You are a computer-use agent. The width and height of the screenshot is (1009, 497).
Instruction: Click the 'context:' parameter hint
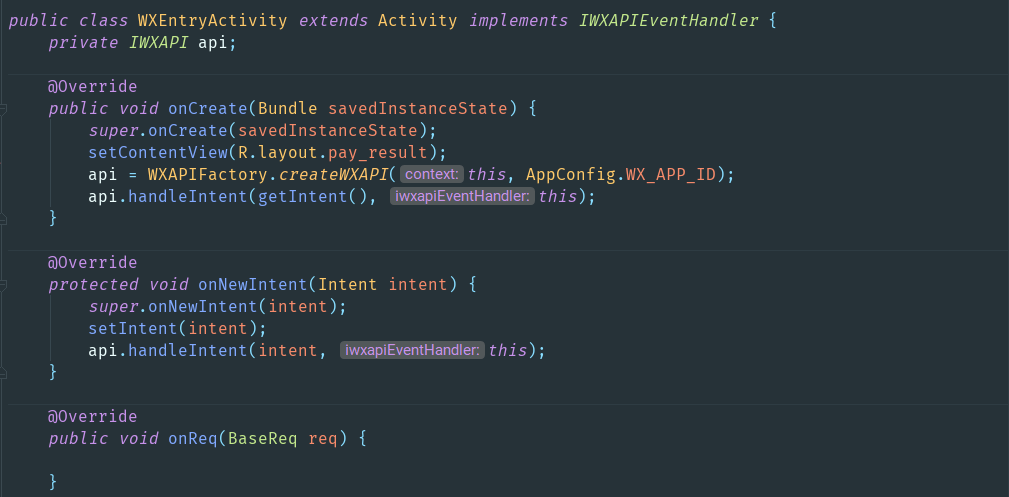432,174
